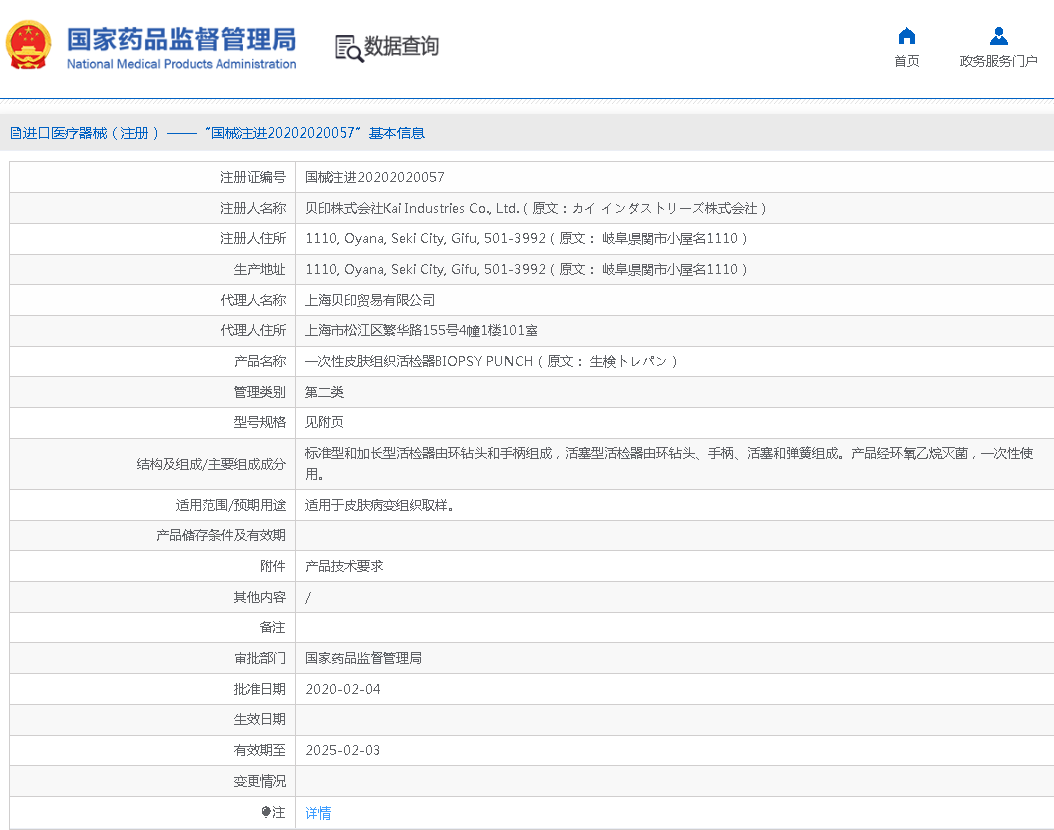The width and height of the screenshot is (1054, 830).
Task: Open the 政务服务门户 portal entry
Action: [998, 61]
